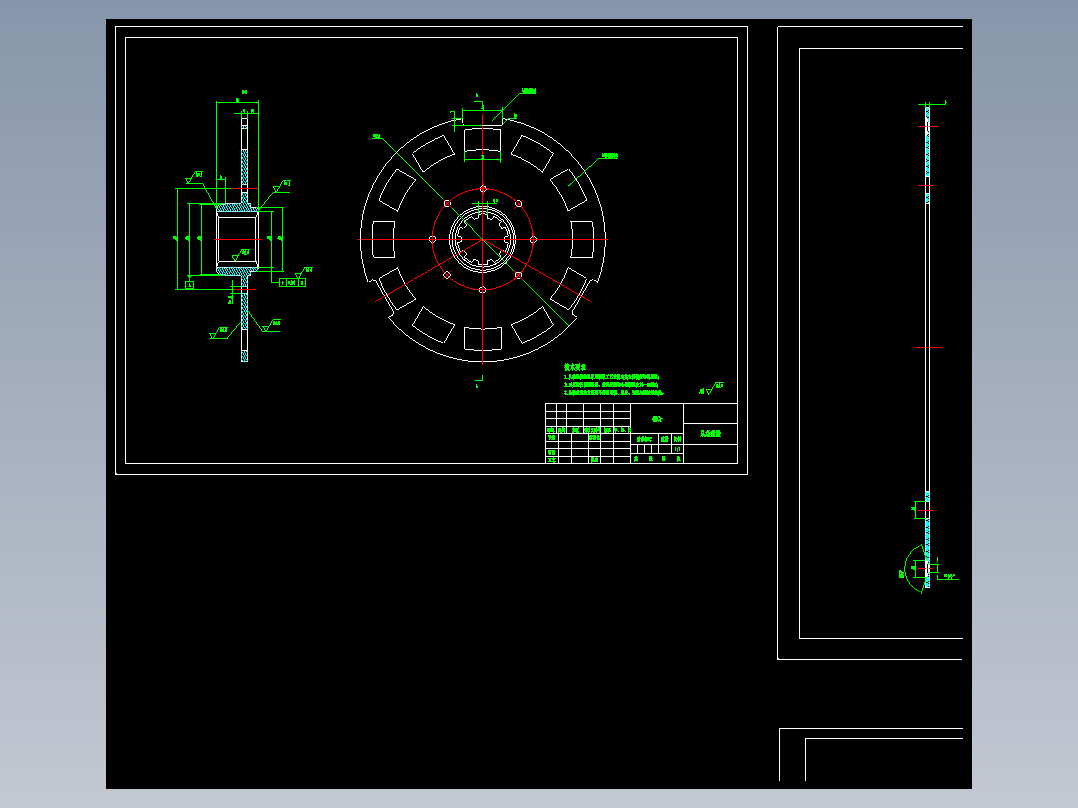Click the top rivet hole on red circle
The image size is (1078, 808).
(x=483, y=189)
